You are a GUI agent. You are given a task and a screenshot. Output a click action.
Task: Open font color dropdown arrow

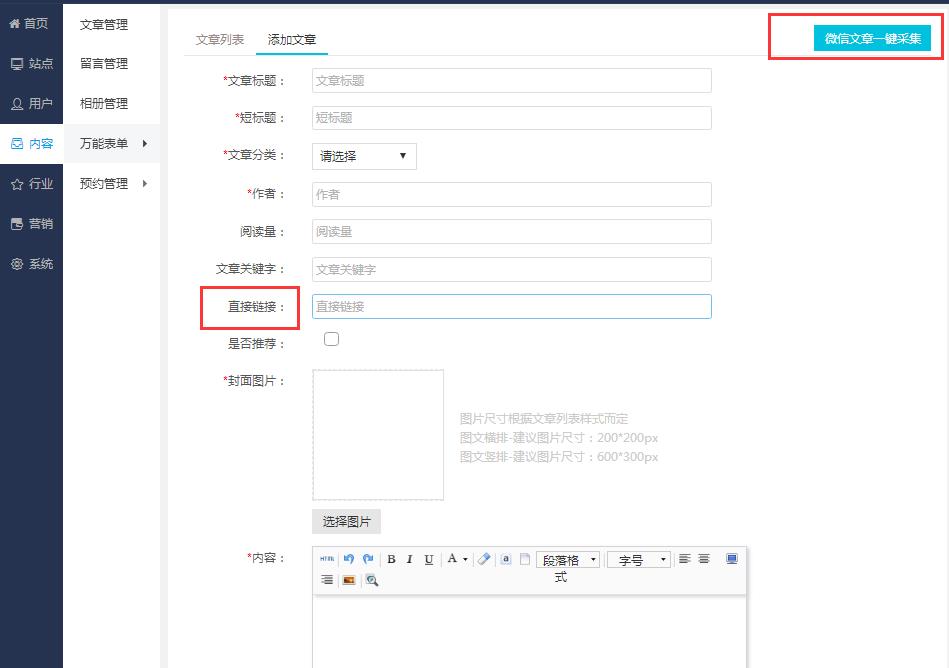click(x=465, y=560)
